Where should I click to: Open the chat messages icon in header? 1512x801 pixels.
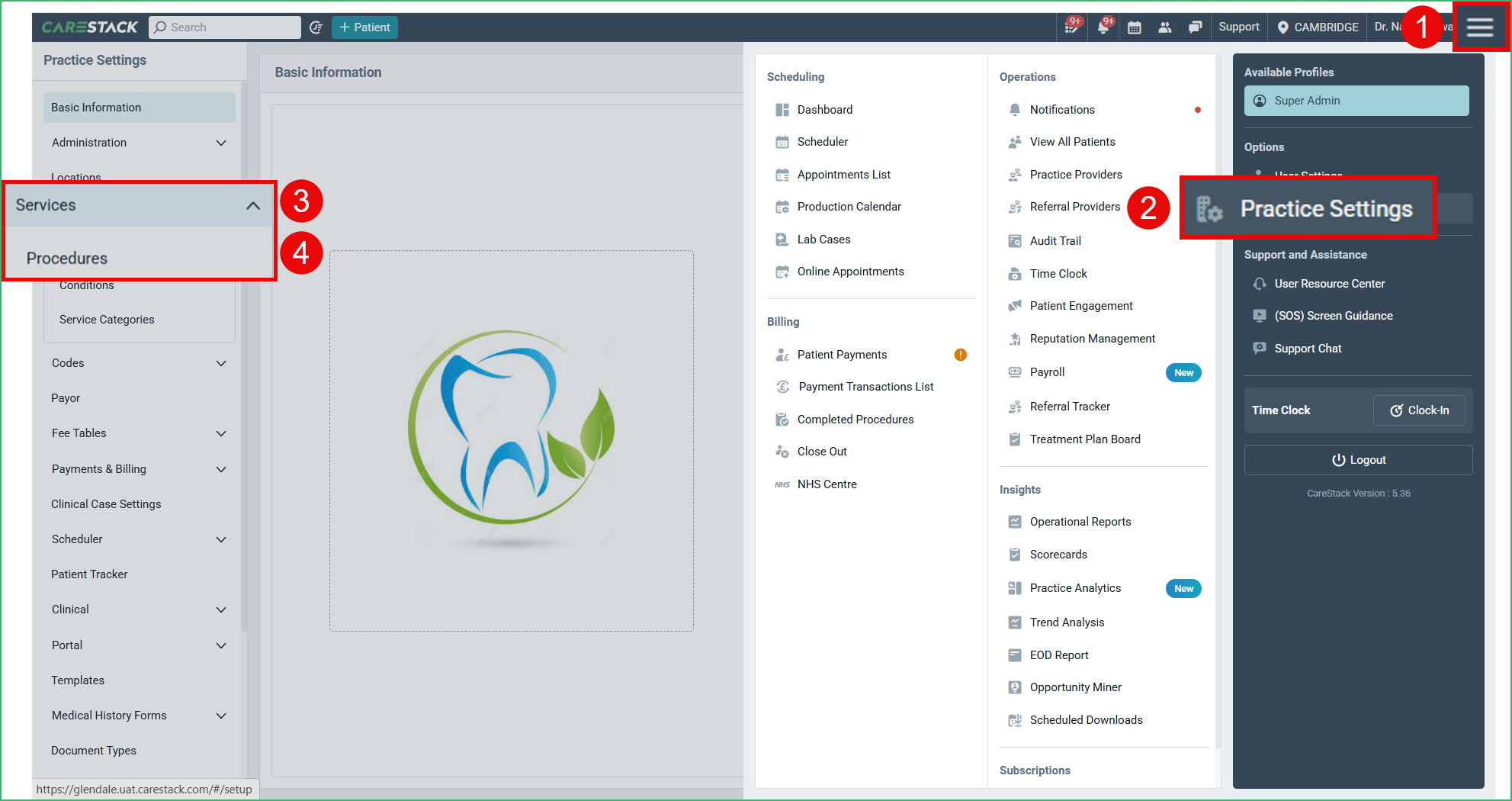point(1195,27)
